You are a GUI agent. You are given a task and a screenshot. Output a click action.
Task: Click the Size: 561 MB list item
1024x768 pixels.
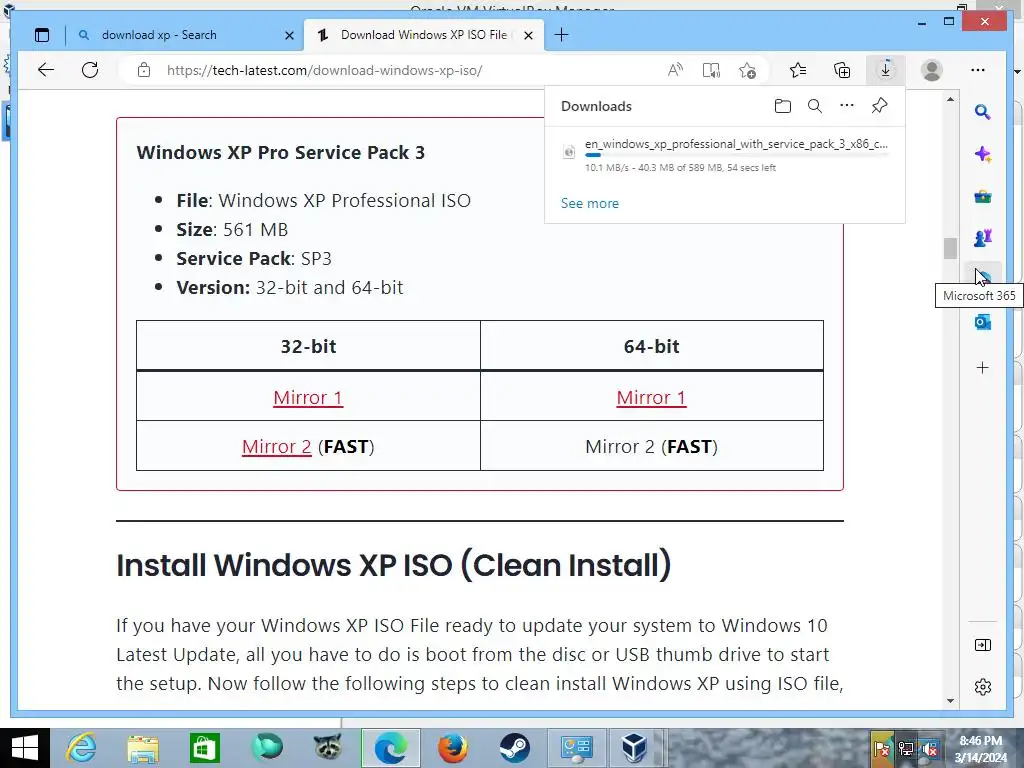coord(232,229)
